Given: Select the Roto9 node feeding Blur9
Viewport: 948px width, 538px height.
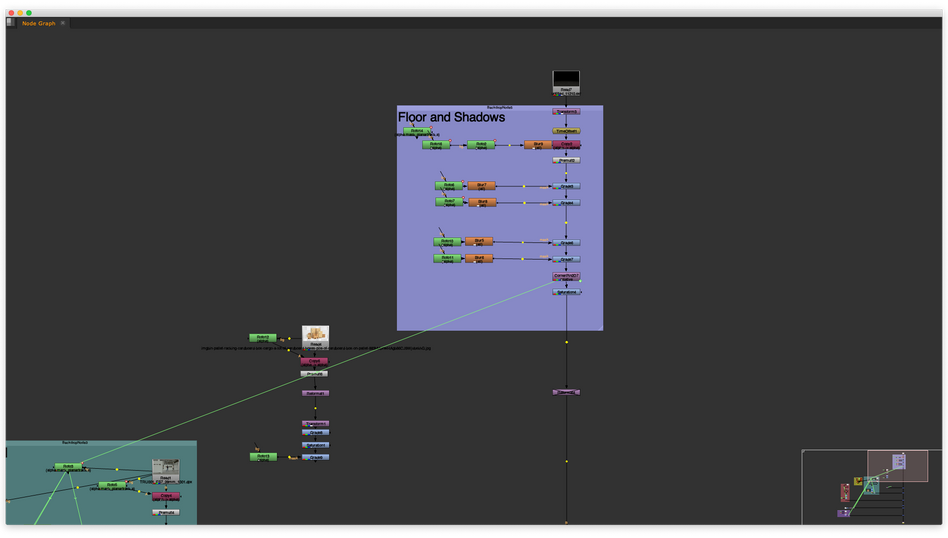Looking at the screenshot, I should pyautogui.click(x=481, y=145).
